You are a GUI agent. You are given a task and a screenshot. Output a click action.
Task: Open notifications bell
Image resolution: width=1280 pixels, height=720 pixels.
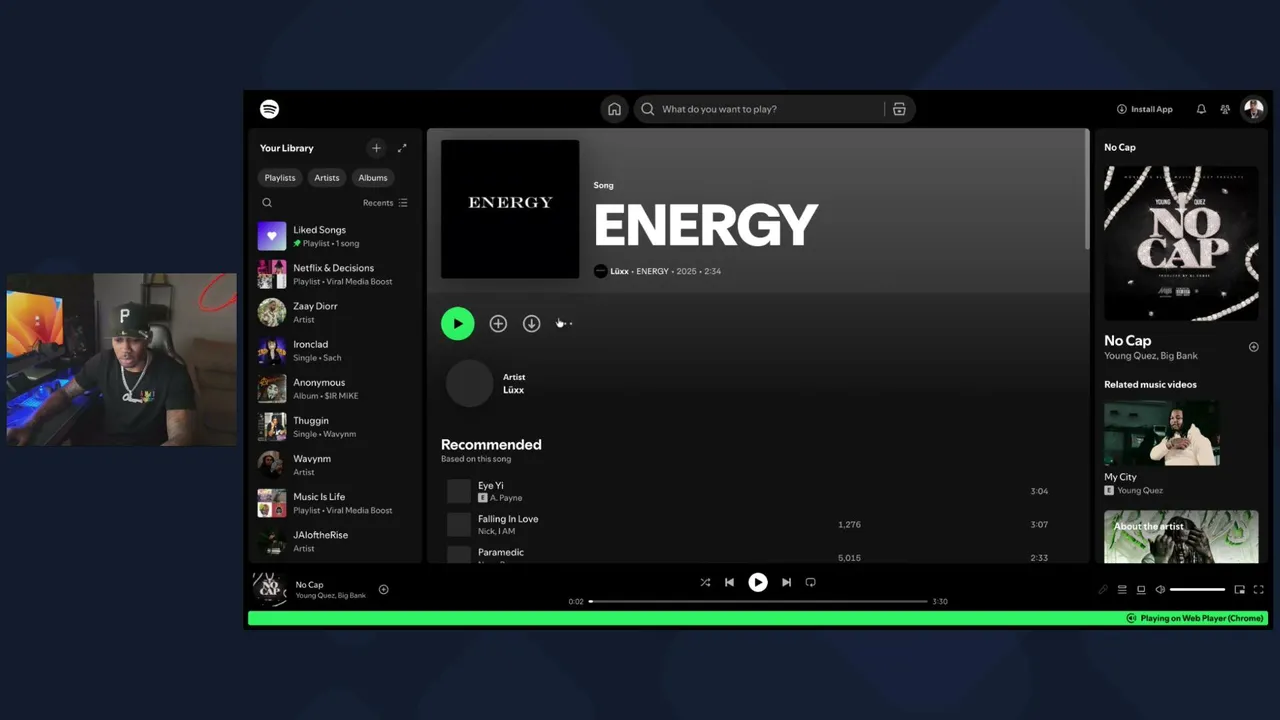coord(1201,109)
